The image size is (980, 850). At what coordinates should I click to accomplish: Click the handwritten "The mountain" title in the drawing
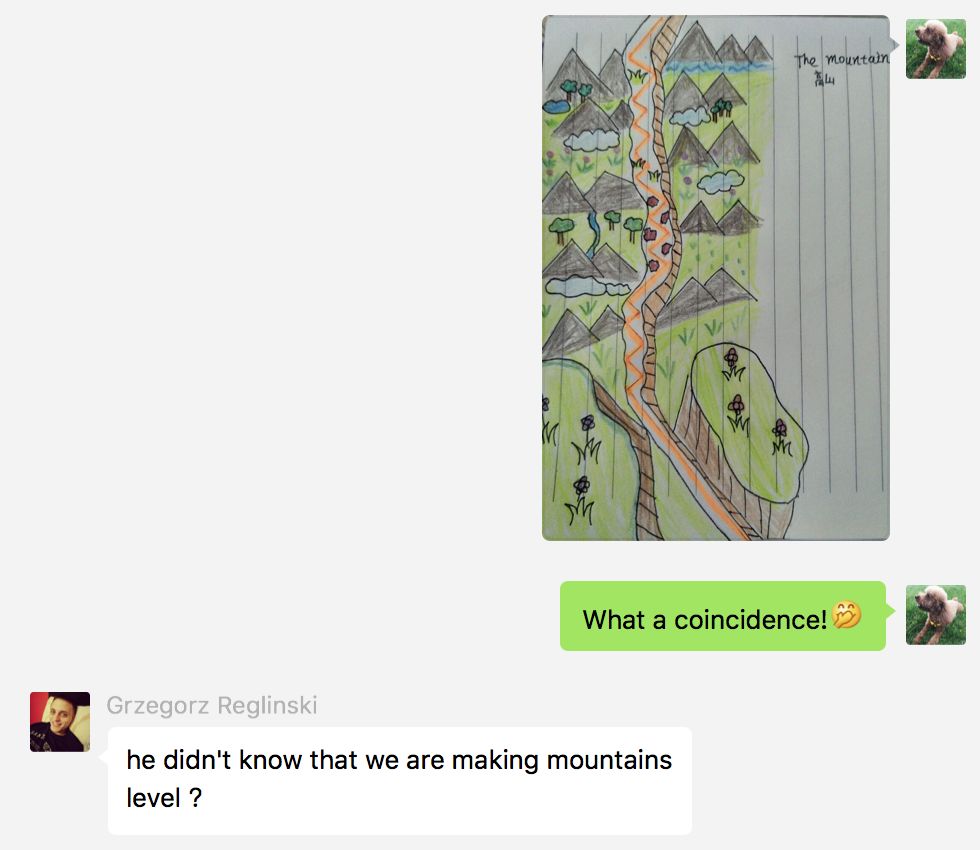click(x=841, y=59)
